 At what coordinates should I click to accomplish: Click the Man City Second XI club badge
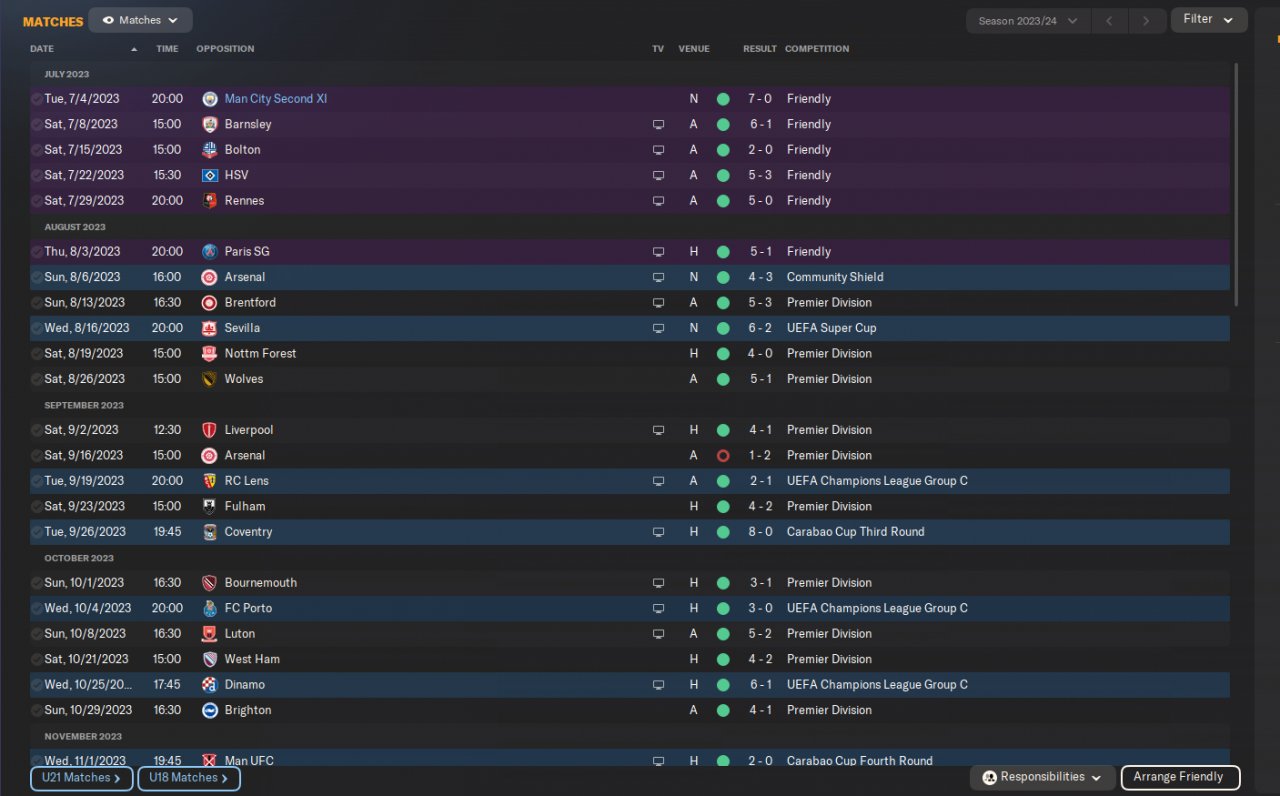pos(210,99)
